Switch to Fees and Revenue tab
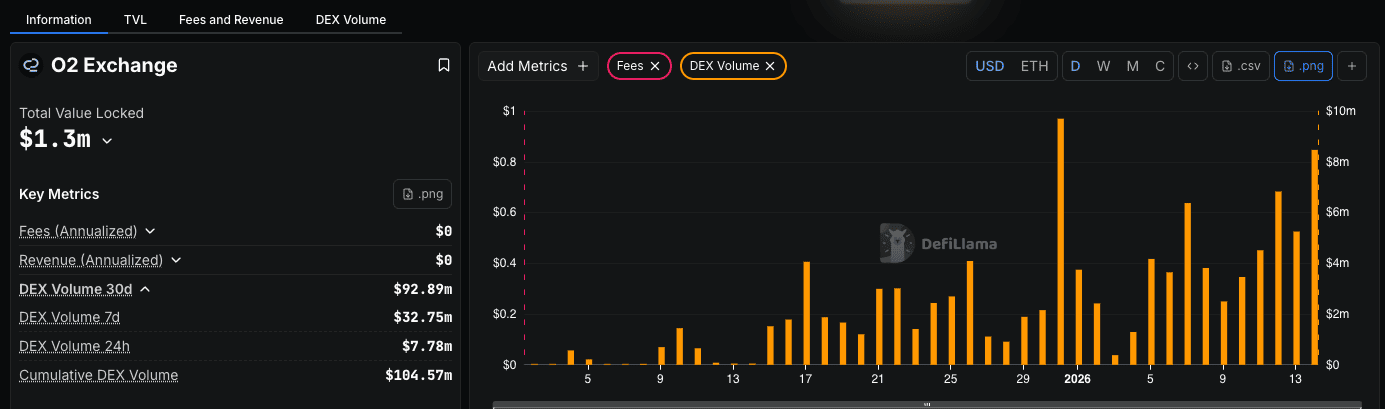The image size is (1385, 409). click(x=231, y=19)
